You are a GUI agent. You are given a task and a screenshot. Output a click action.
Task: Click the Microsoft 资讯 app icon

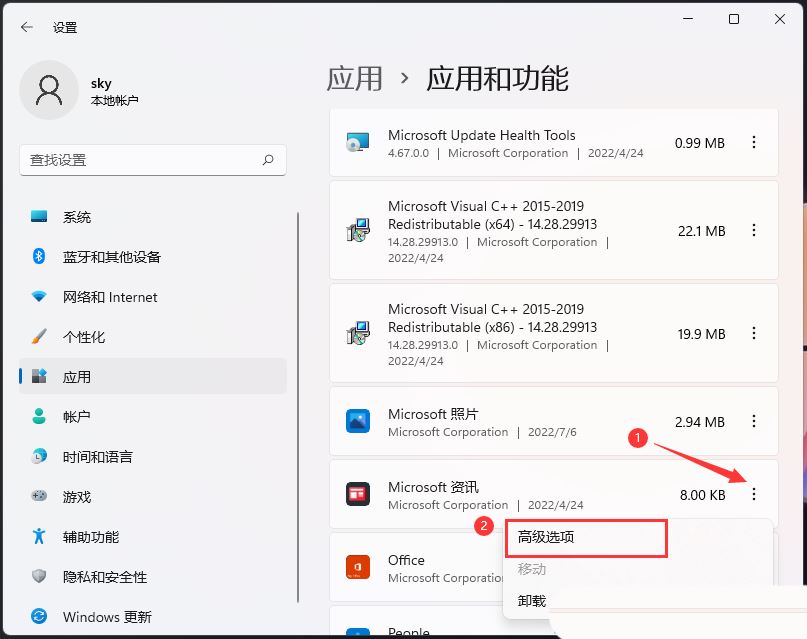[x=359, y=495]
